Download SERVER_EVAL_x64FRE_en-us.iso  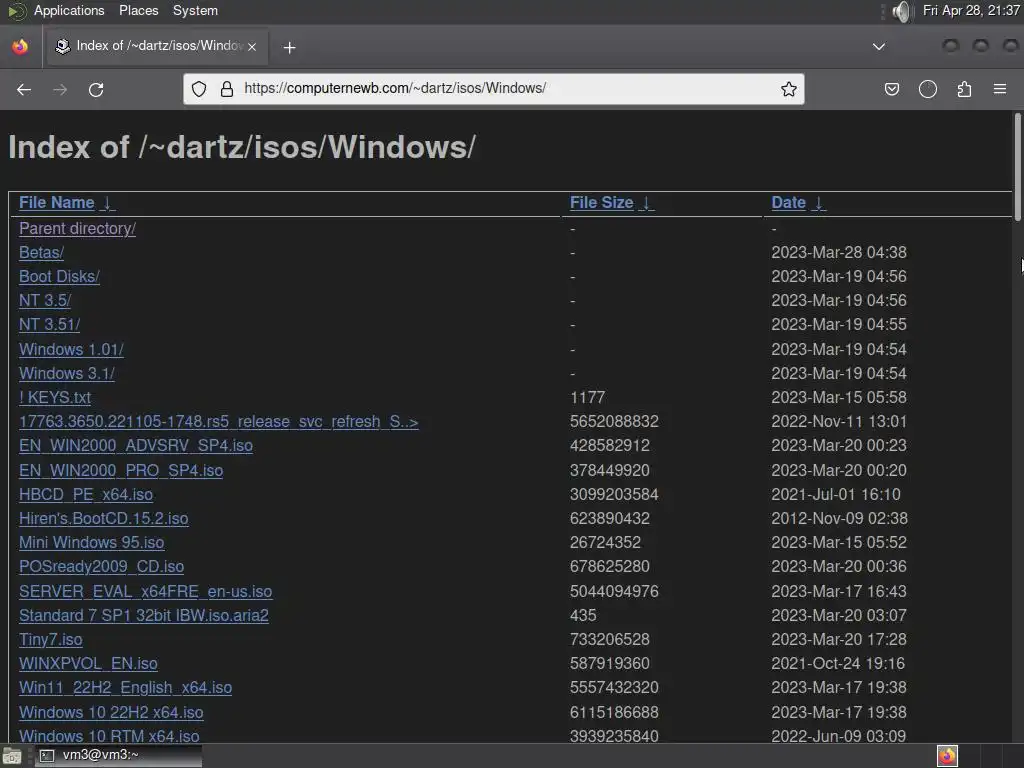pyautogui.click(x=145, y=592)
